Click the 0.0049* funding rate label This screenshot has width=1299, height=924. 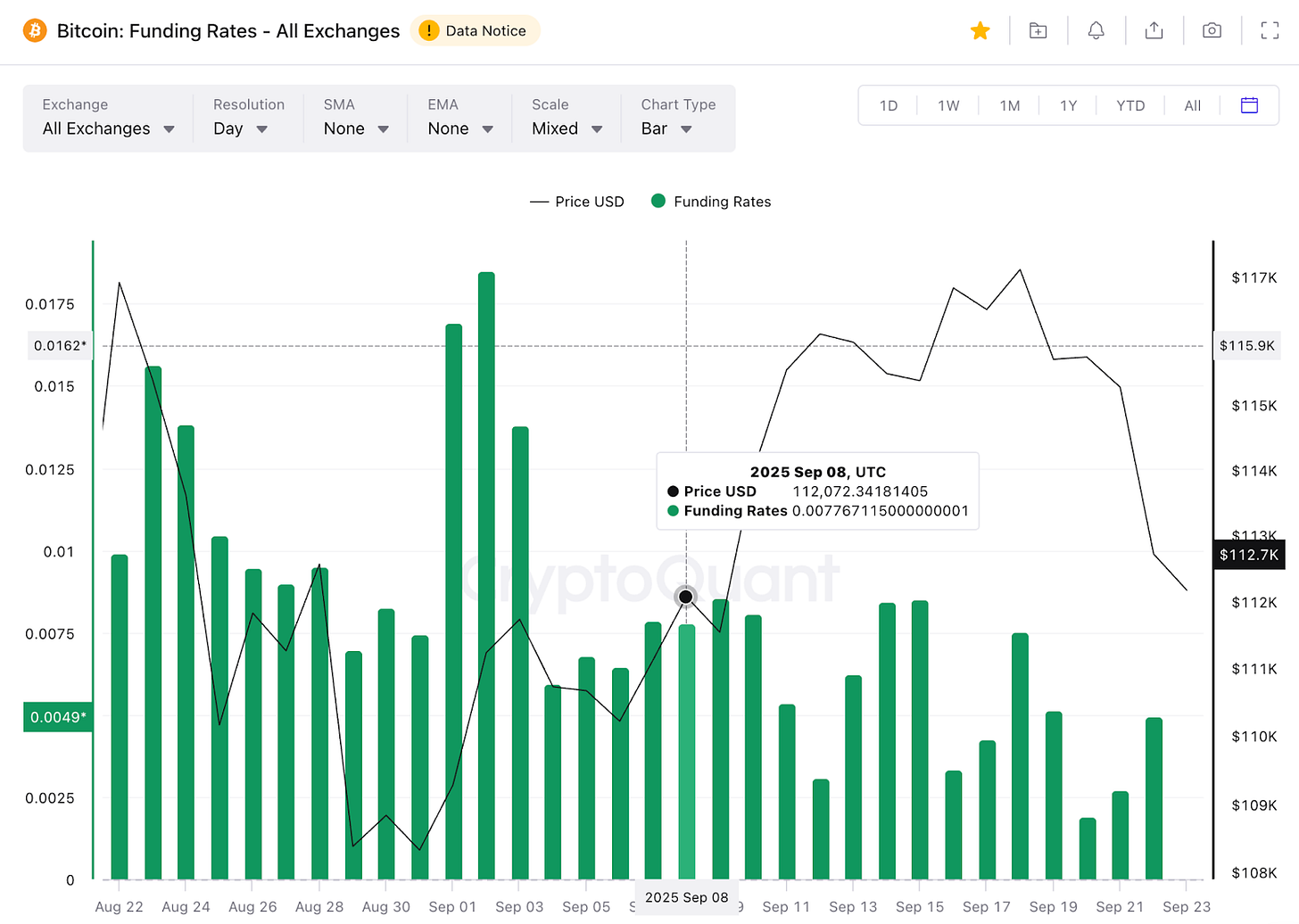pos(58,717)
